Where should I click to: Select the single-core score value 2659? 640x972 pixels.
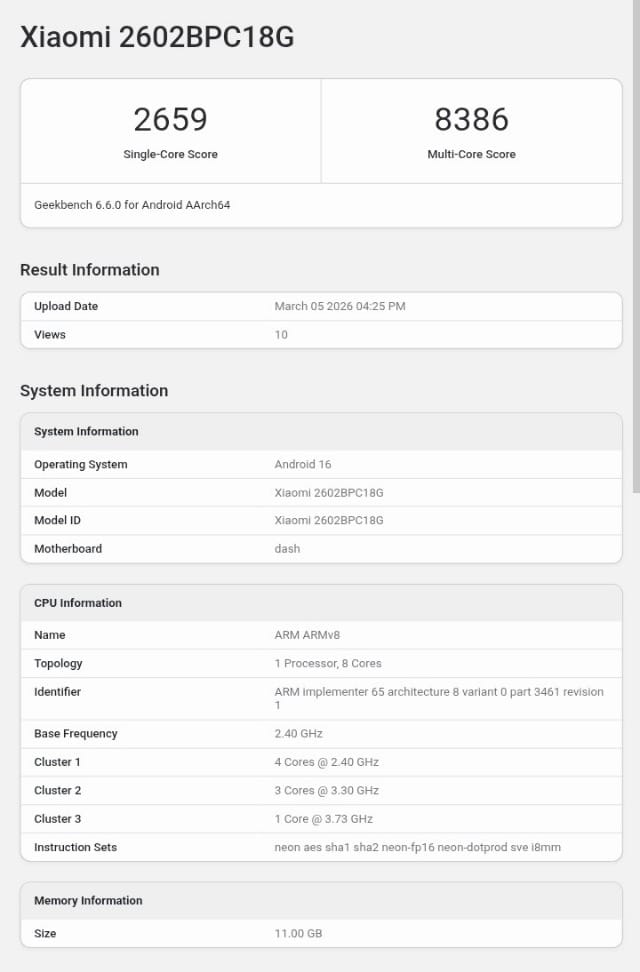[170, 119]
